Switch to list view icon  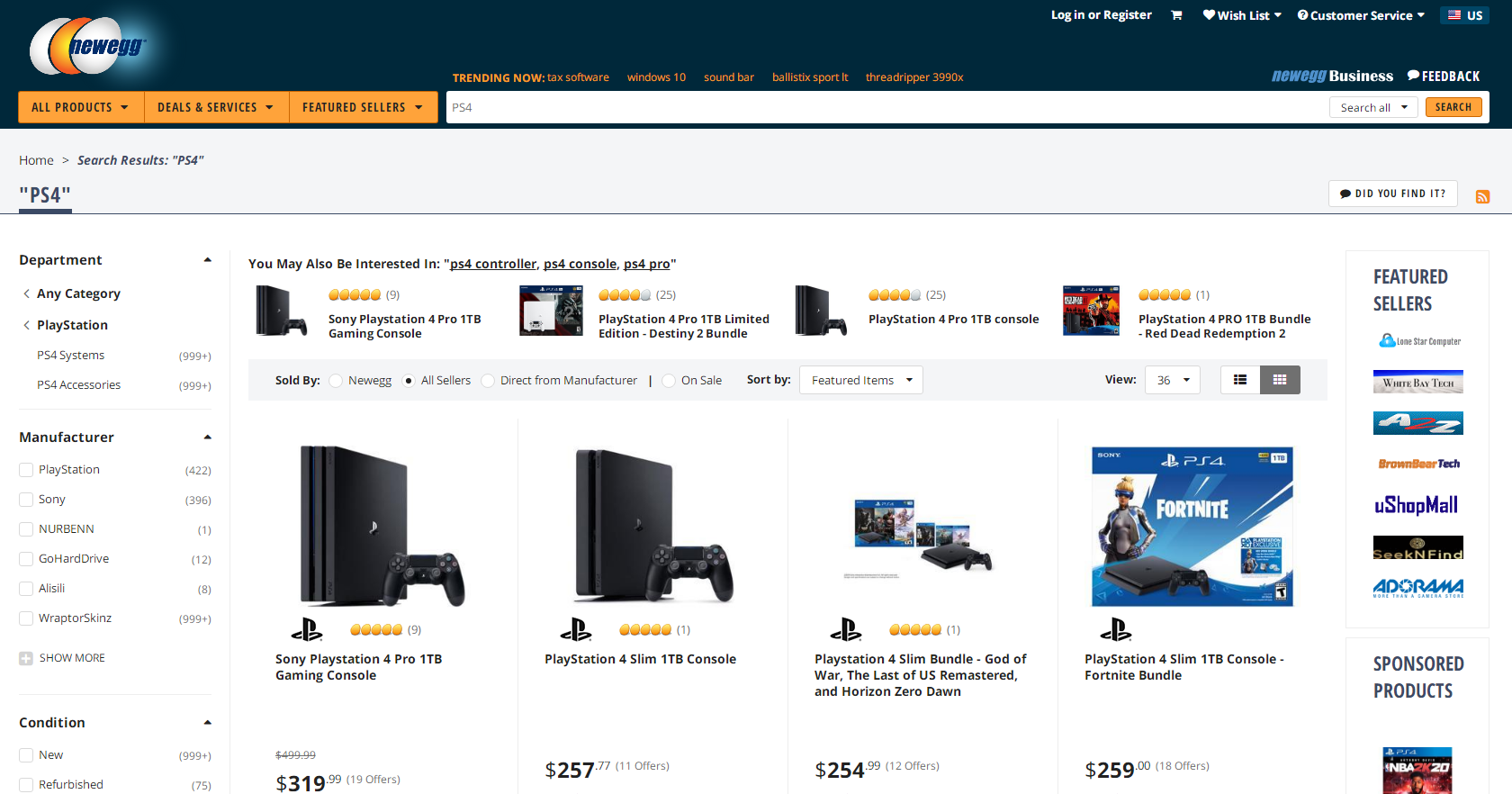[x=1240, y=380]
